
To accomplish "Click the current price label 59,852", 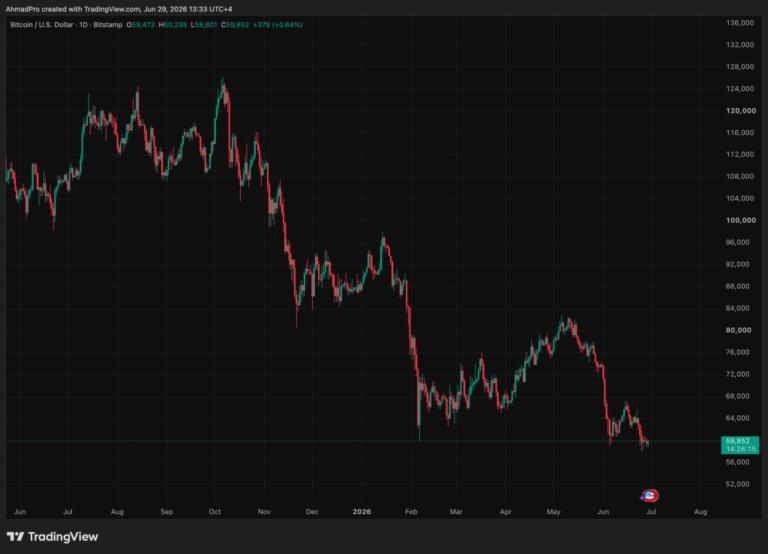I will tap(738, 441).
